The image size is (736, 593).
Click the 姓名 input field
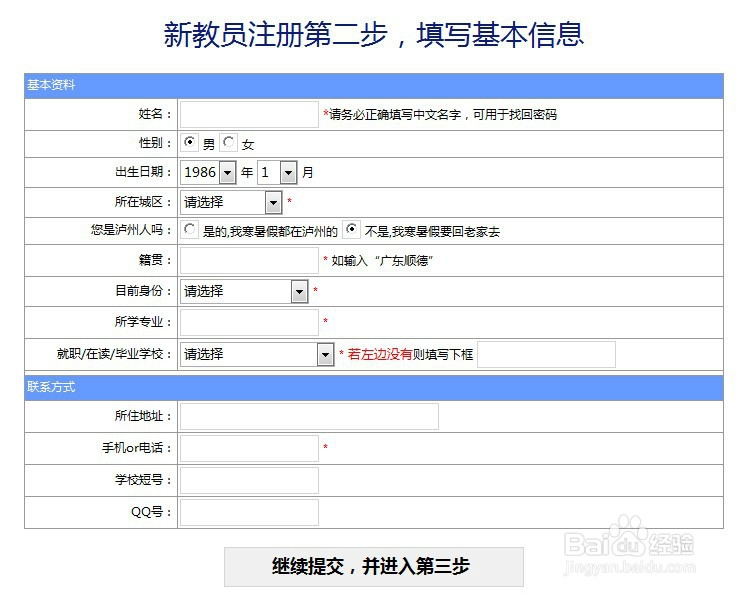click(x=249, y=114)
